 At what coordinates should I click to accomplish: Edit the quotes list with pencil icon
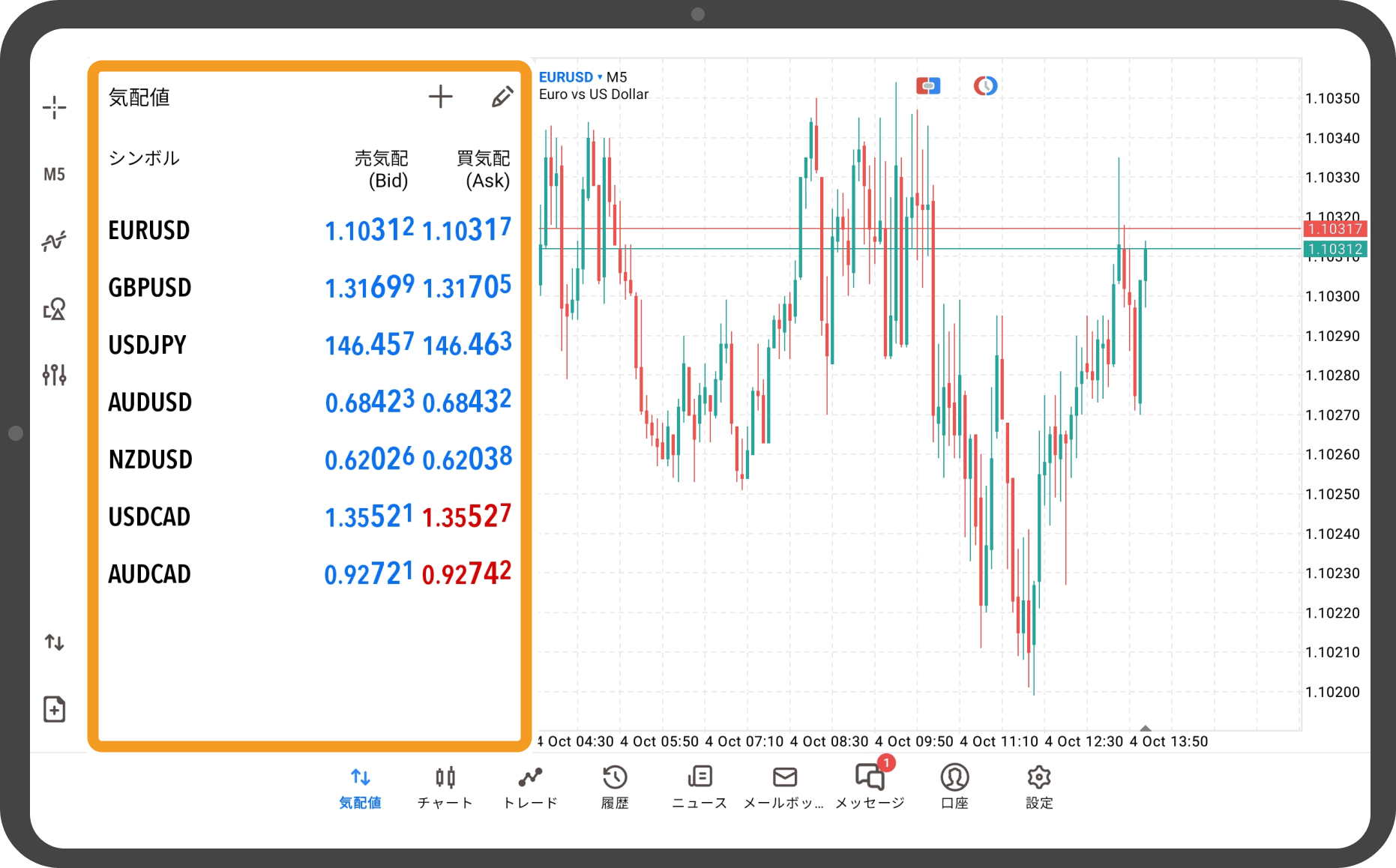tap(502, 97)
